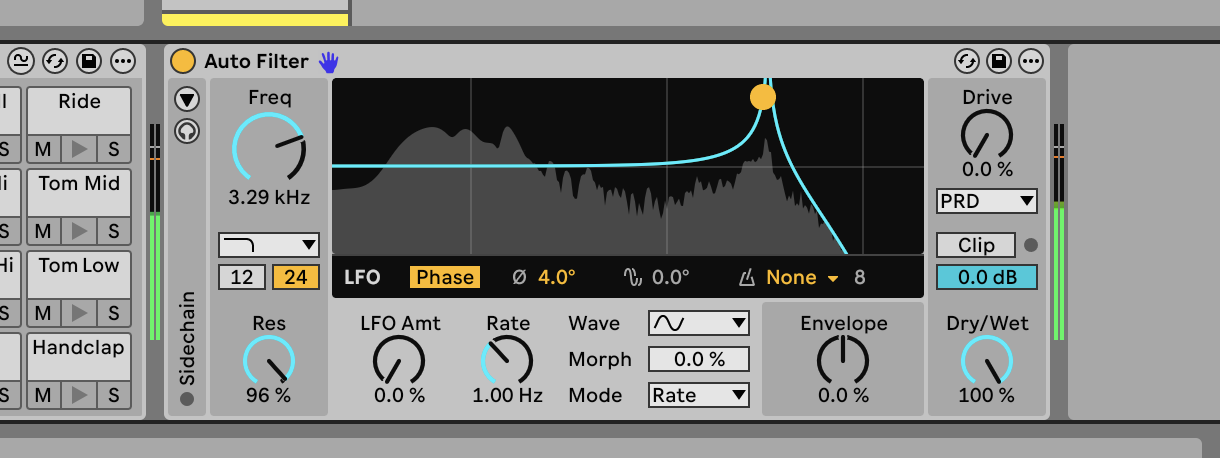
Task: Click the Rate knob
Action: point(508,360)
